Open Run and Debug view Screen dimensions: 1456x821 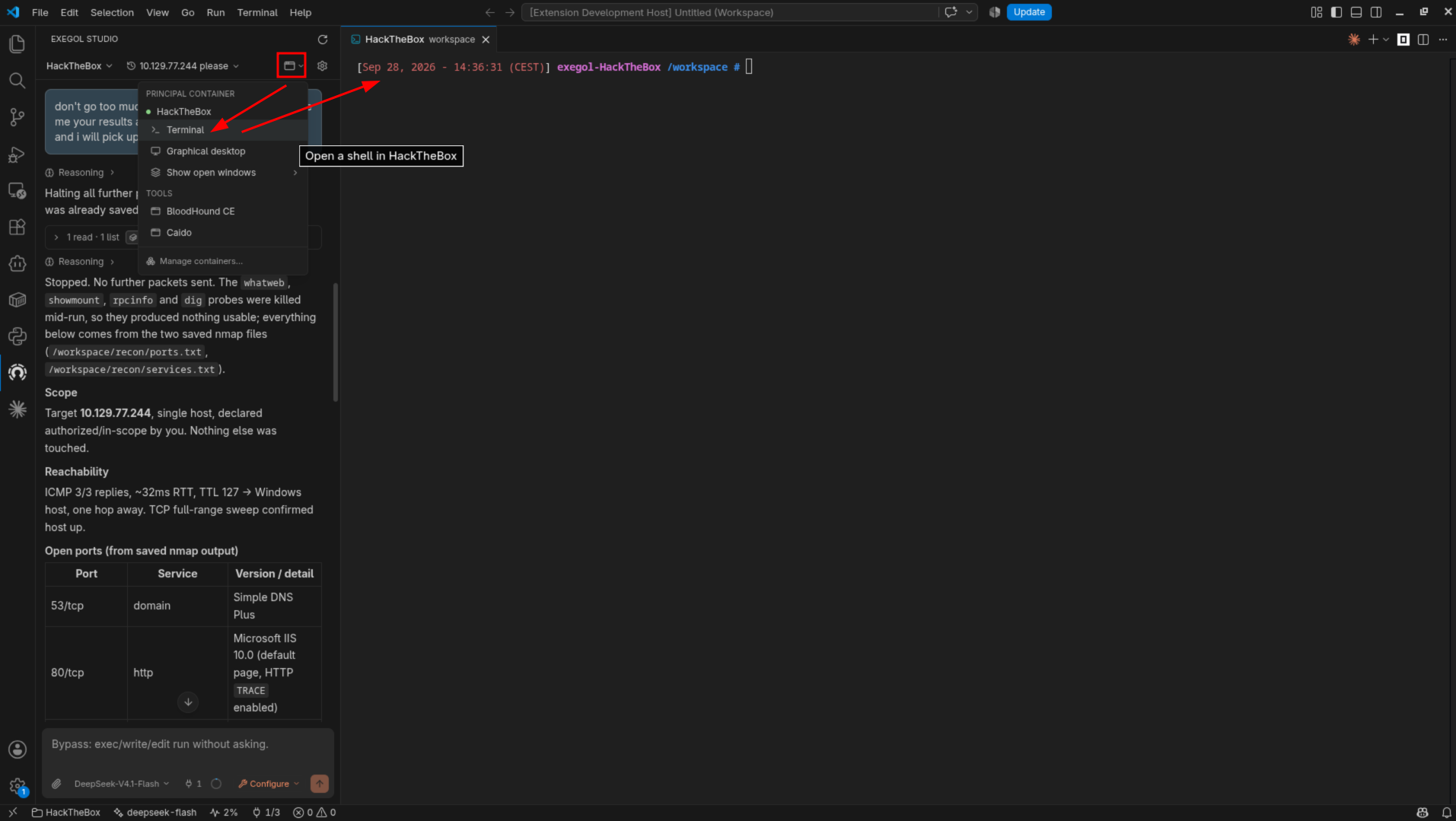(17, 154)
